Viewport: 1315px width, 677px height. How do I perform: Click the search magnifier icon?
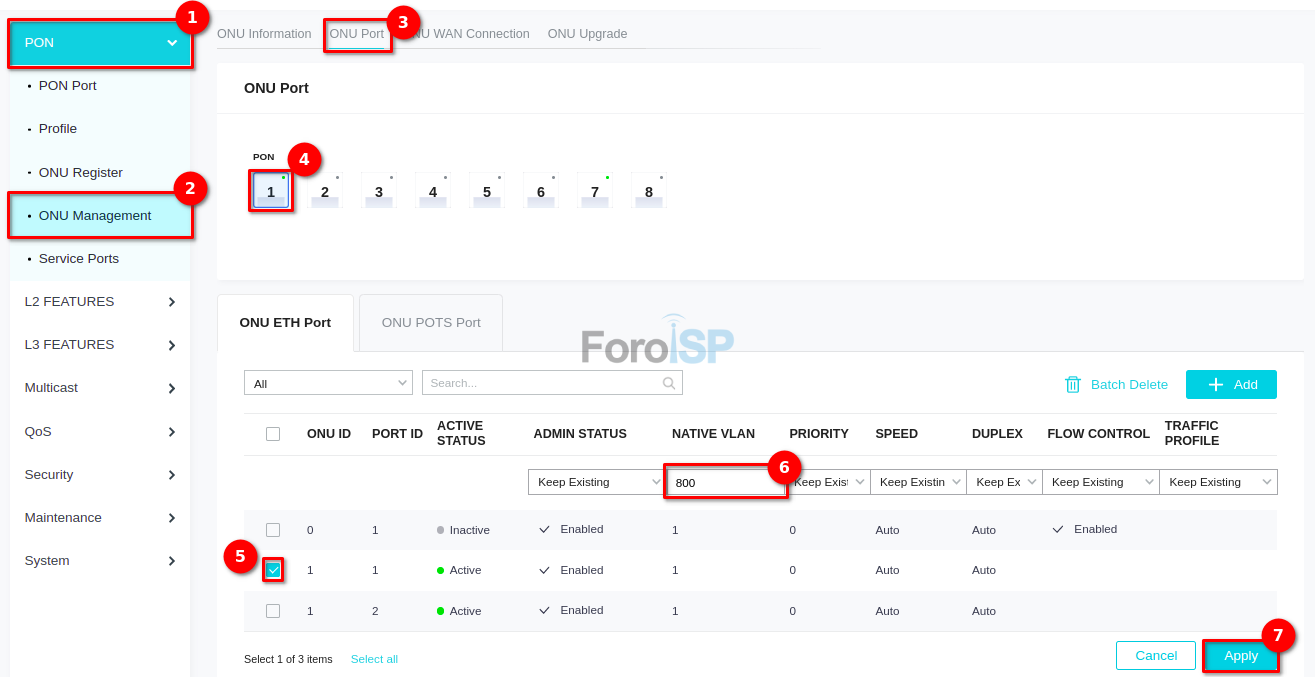point(669,383)
